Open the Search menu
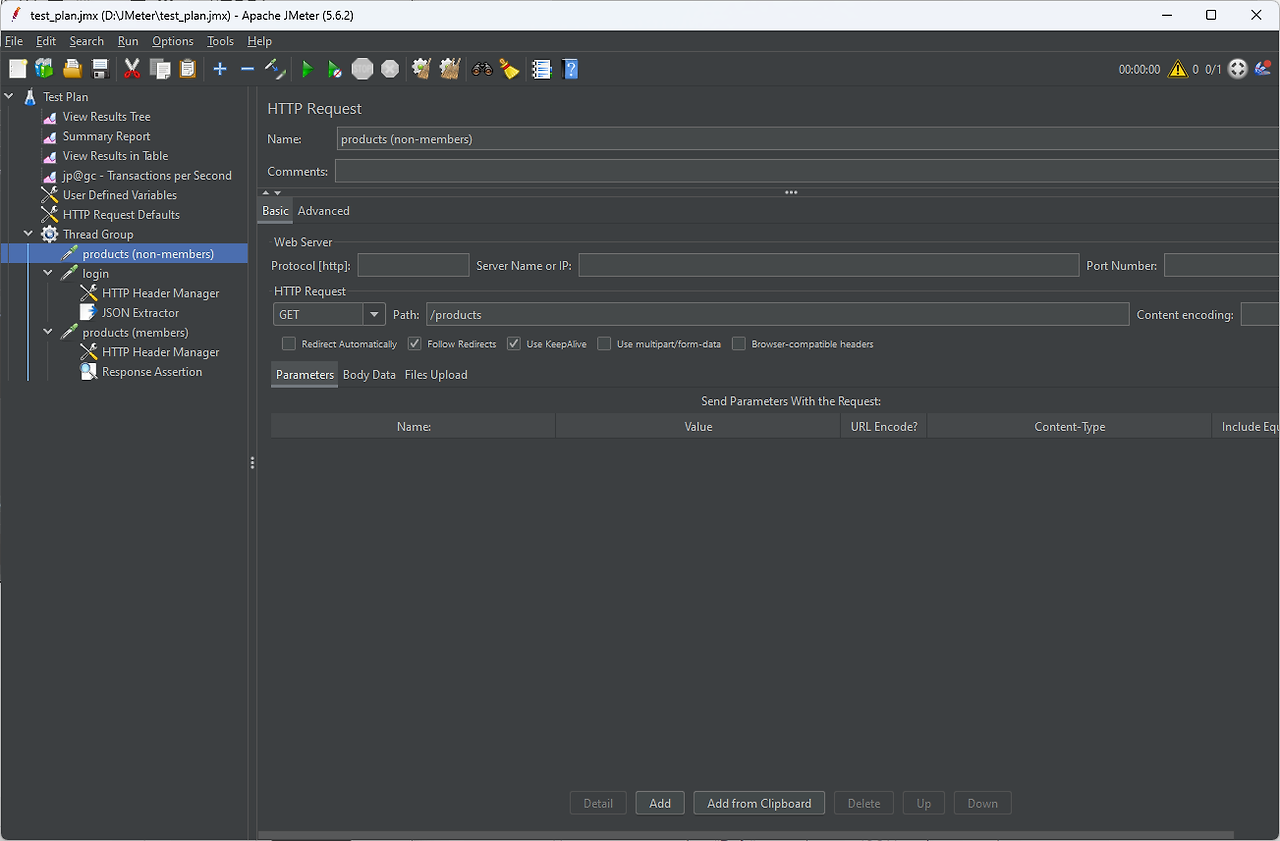Image resolution: width=1280 pixels, height=841 pixels. (87, 41)
